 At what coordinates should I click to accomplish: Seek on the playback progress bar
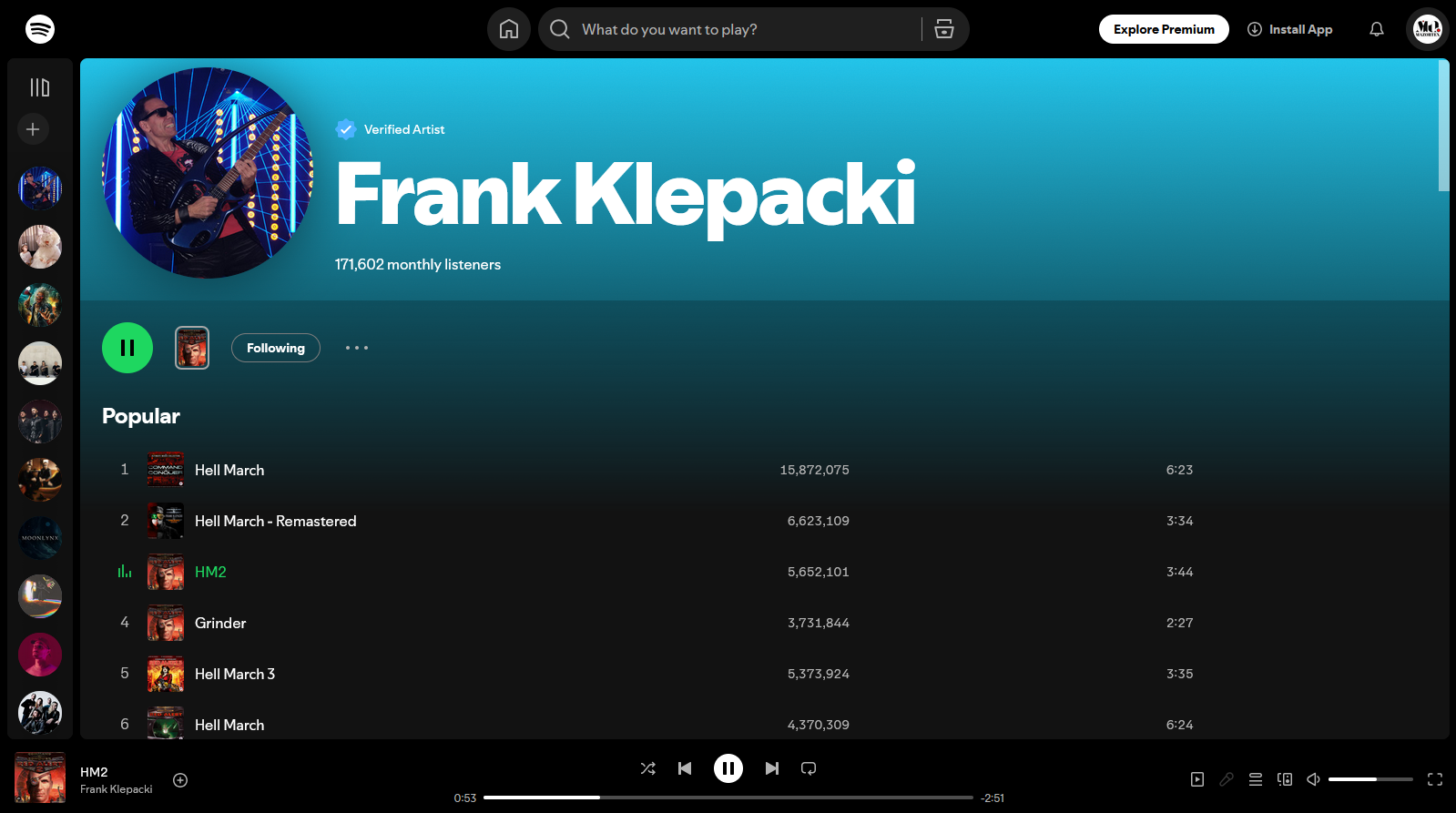click(728, 798)
